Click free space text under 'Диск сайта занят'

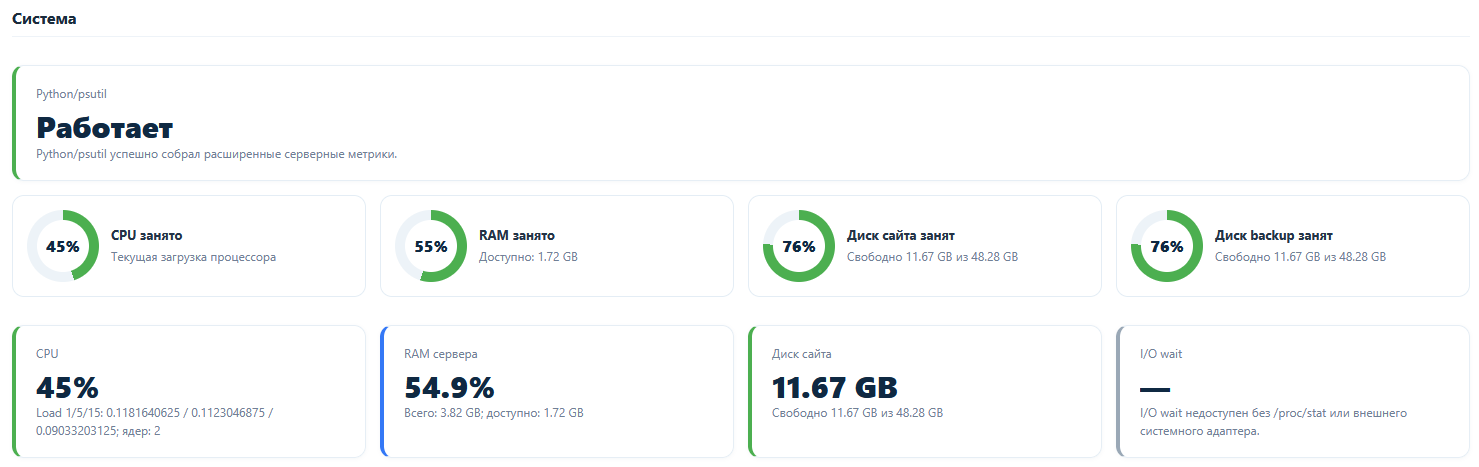pos(932,257)
